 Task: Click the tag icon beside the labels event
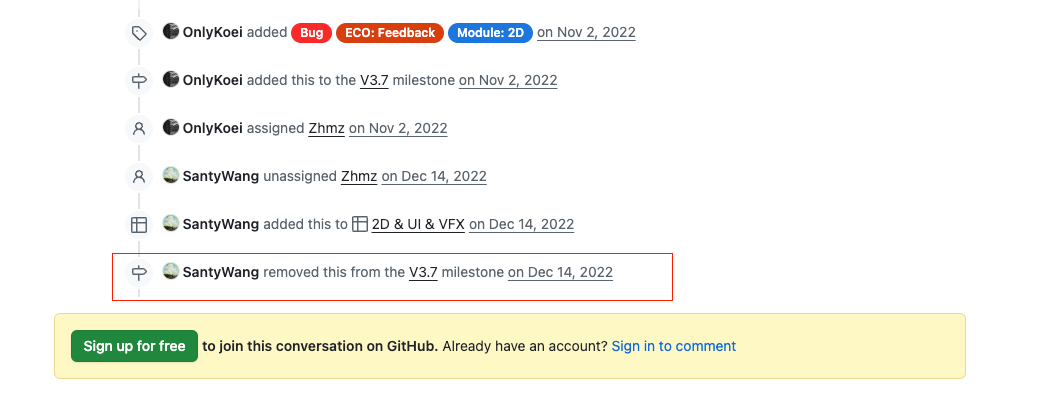[139, 33]
